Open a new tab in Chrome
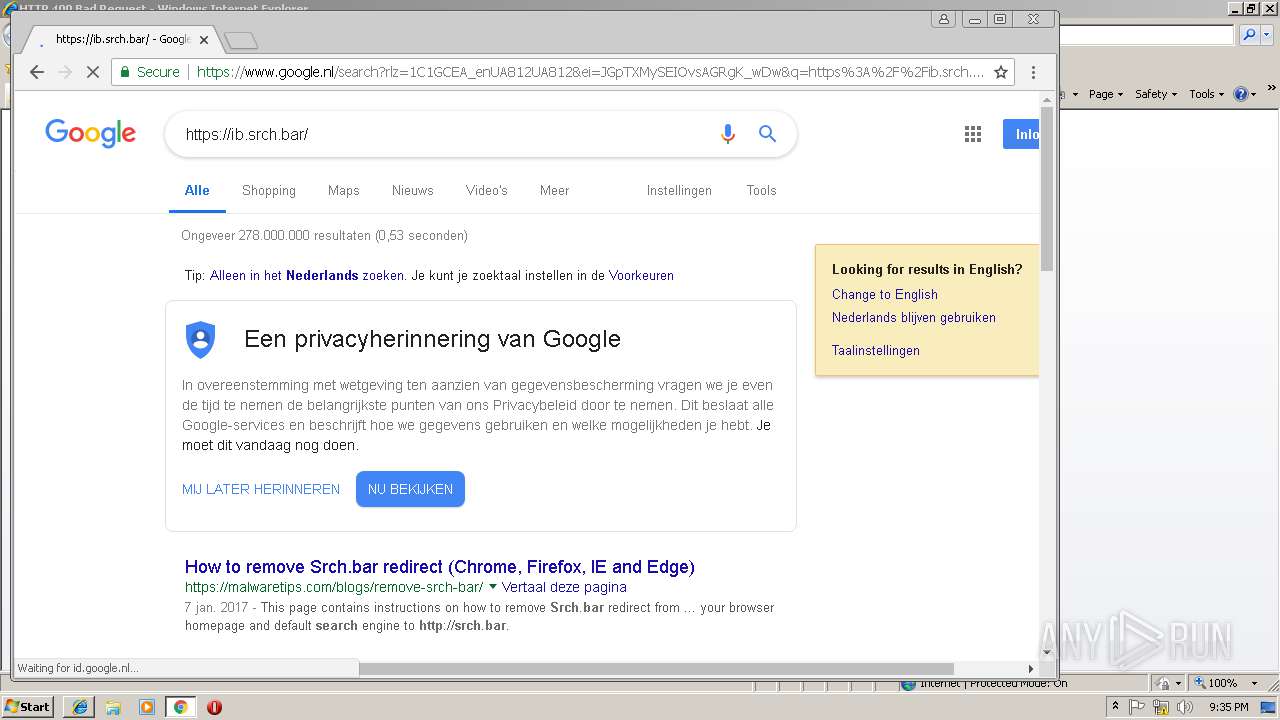Screen dimensions: 1280x720 click(241, 41)
